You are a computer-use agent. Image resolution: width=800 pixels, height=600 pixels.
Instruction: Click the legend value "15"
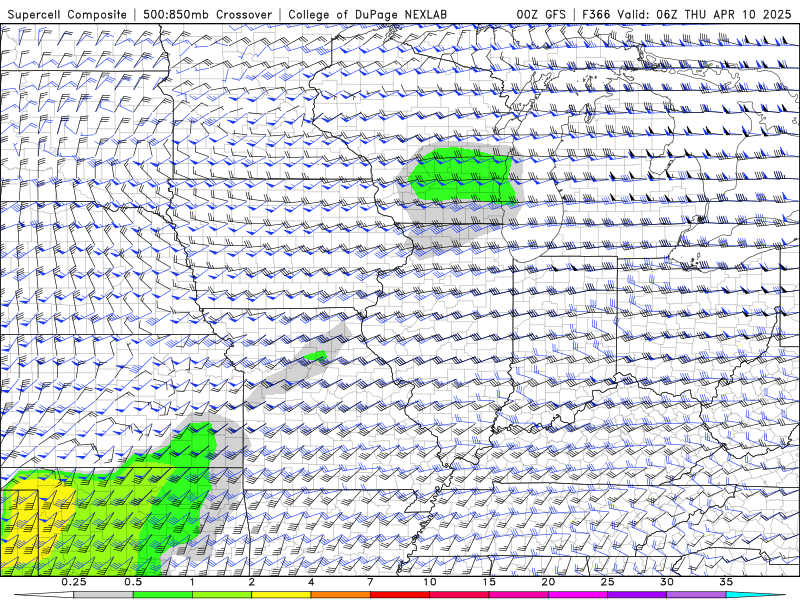[x=489, y=582]
